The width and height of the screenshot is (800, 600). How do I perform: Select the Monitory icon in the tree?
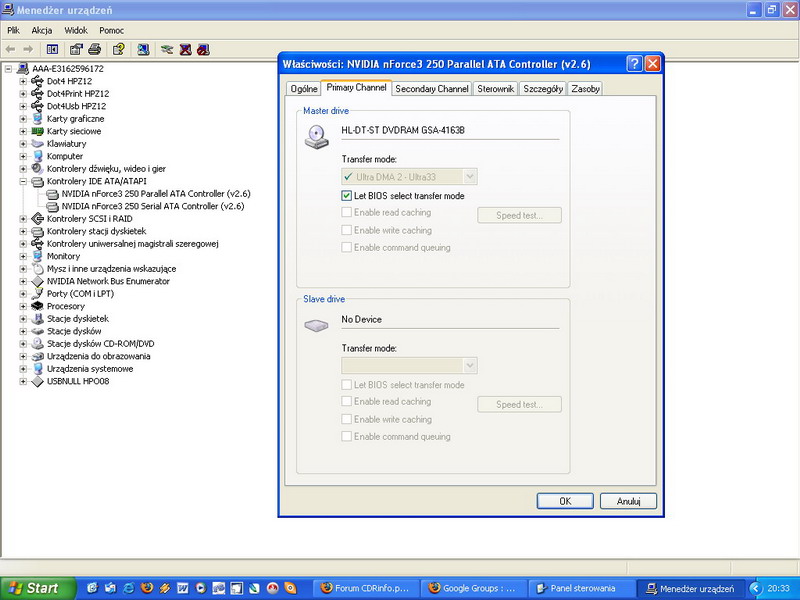point(37,256)
